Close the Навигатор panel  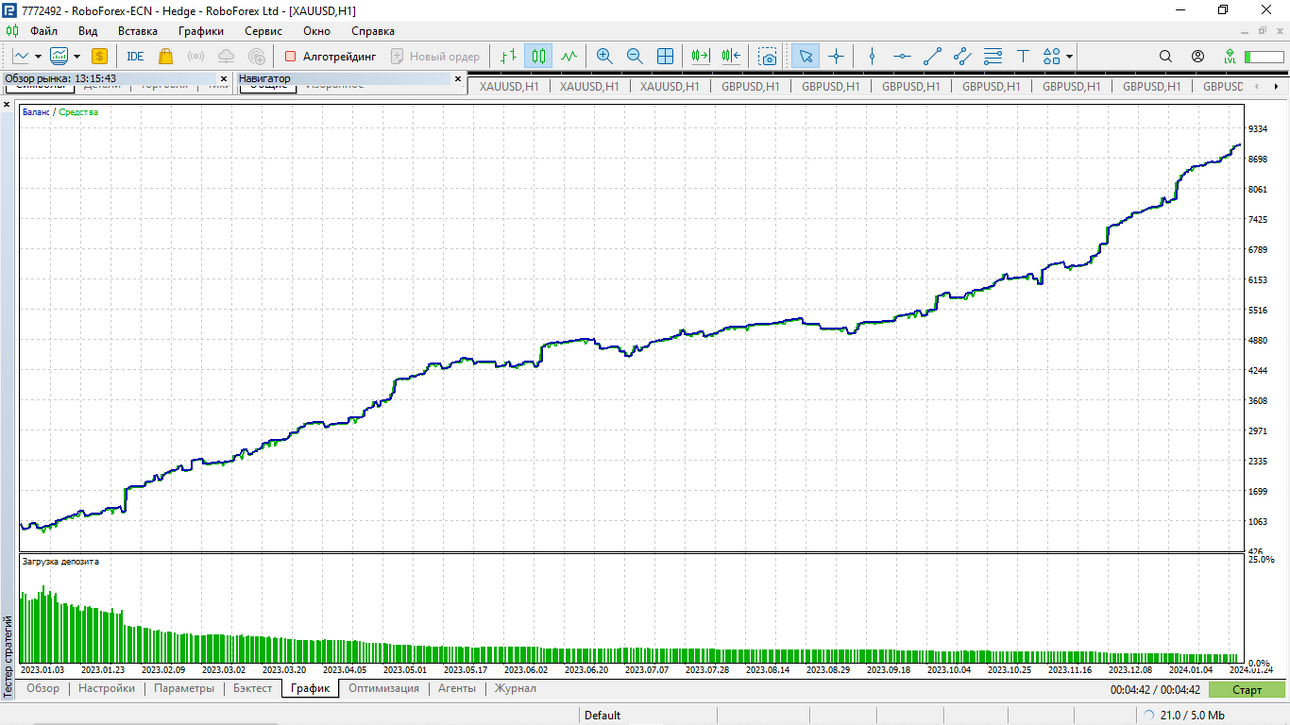click(458, 78)
